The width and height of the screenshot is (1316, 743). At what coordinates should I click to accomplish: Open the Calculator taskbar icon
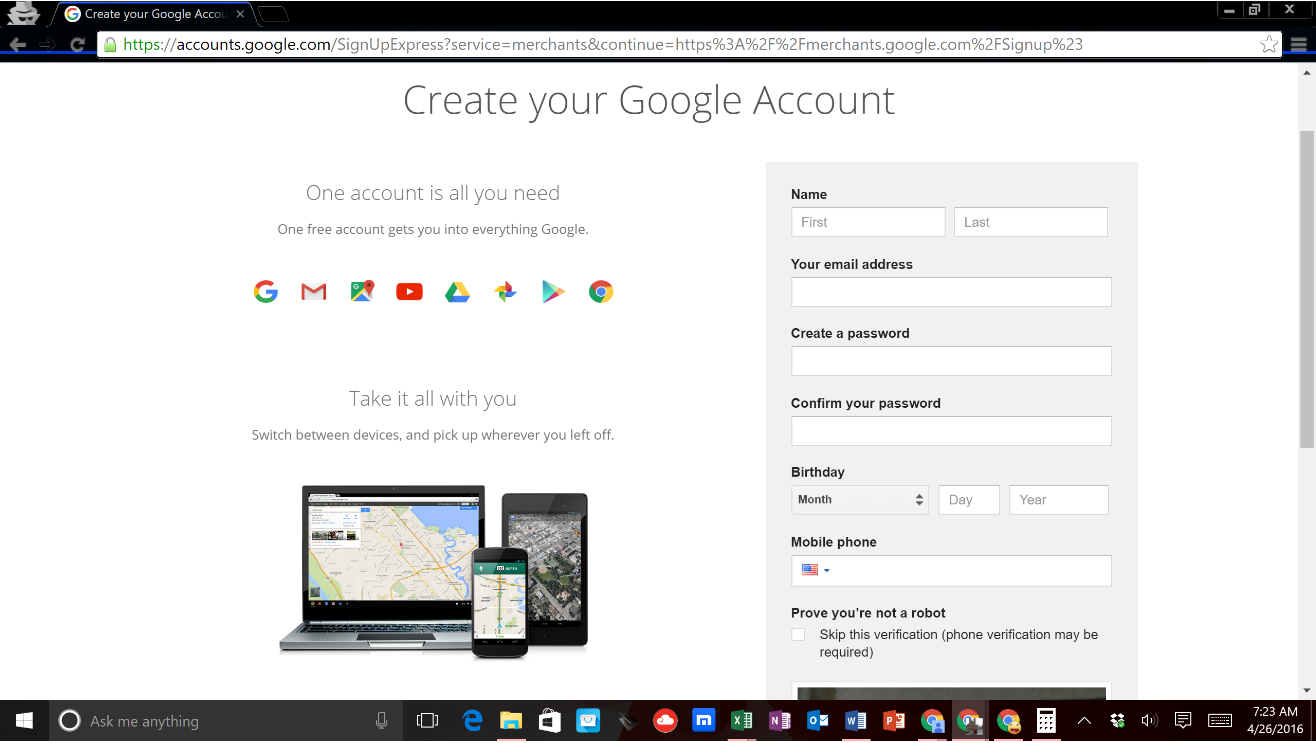pyautogui.click(x=1046, y=720)
